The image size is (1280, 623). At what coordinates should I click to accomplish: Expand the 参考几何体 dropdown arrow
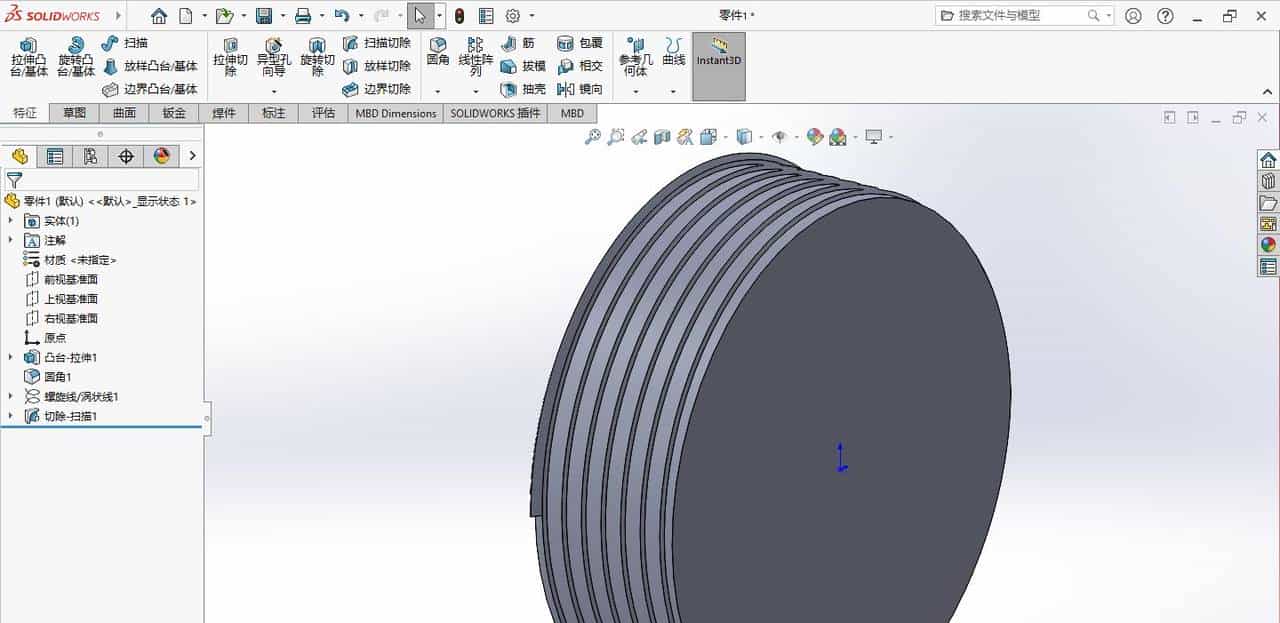point(637,92)
